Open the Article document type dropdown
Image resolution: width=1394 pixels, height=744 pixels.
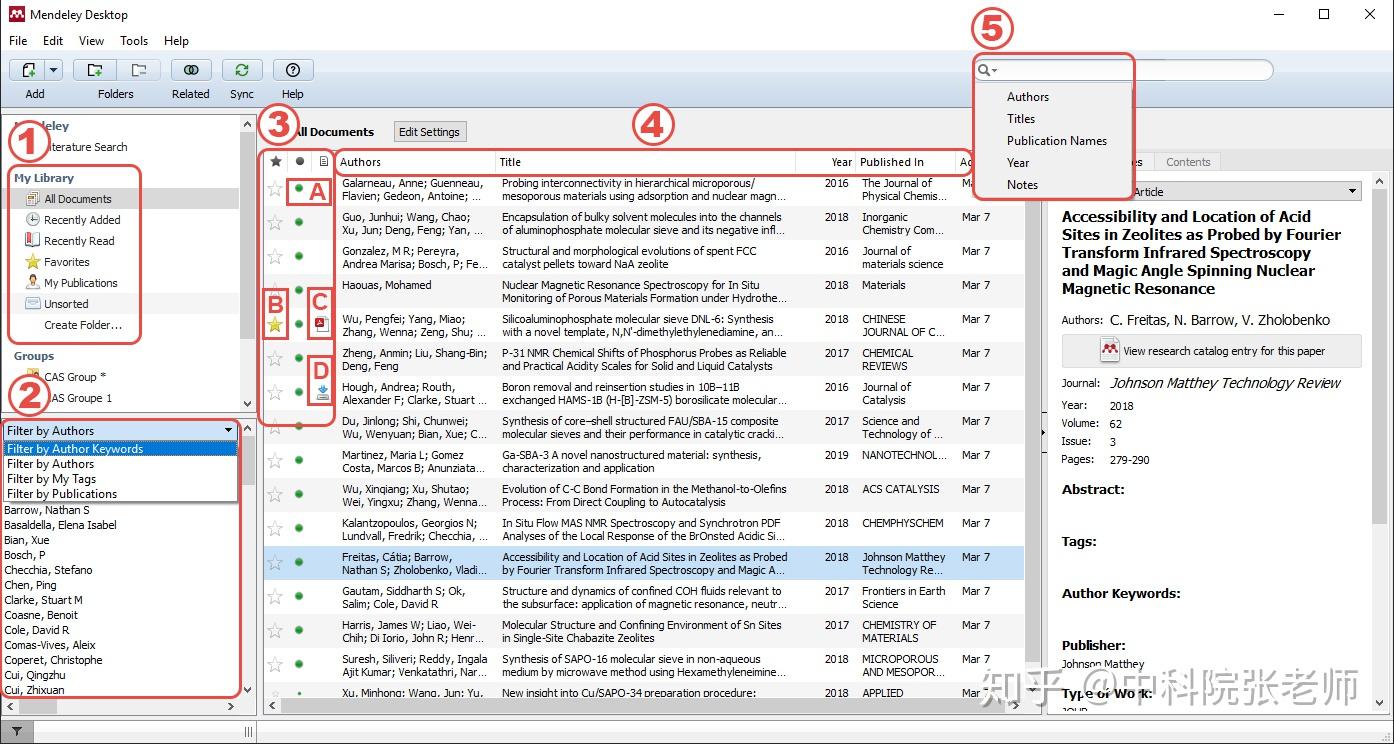(x=1351, y=191)
